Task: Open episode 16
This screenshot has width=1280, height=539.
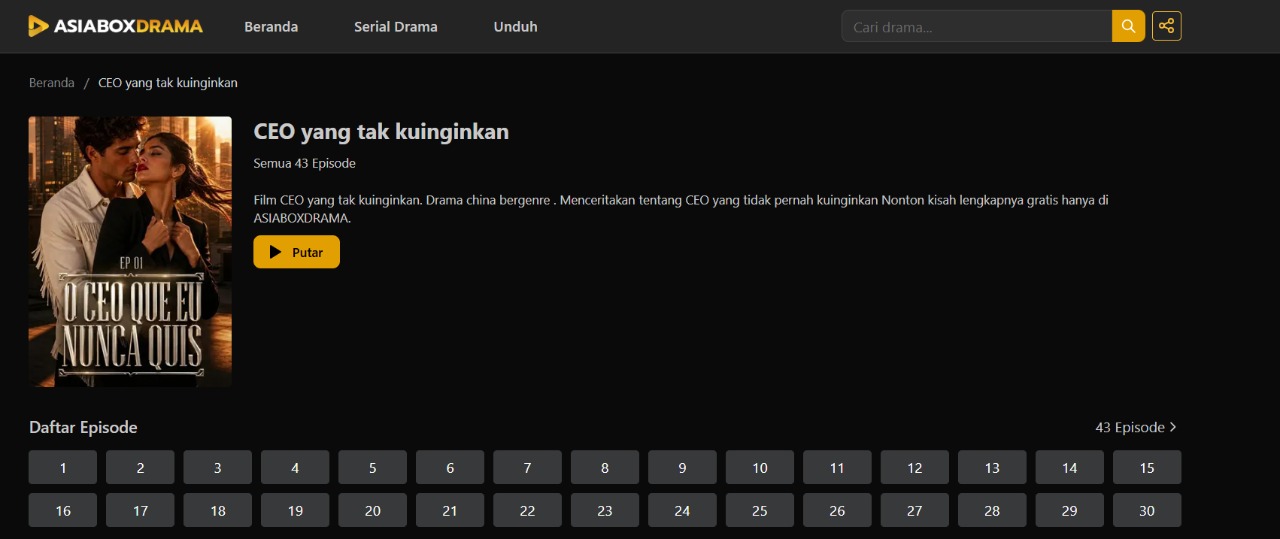Action: point(63,510)
